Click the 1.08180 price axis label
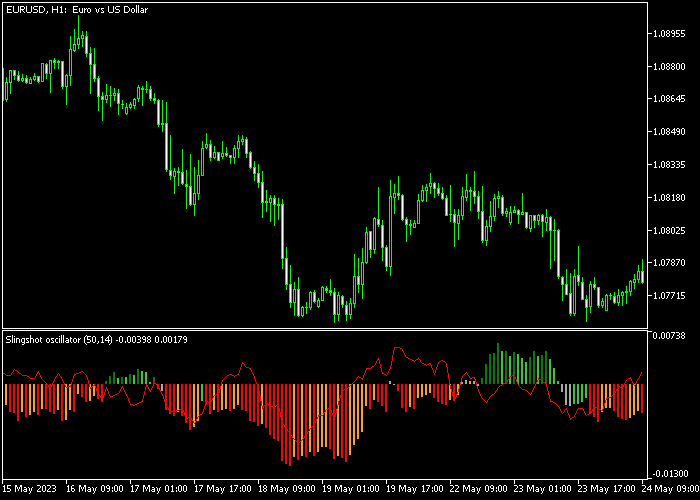Image resolution: width=700 pixels, height=500 pixels. (669, 198)
